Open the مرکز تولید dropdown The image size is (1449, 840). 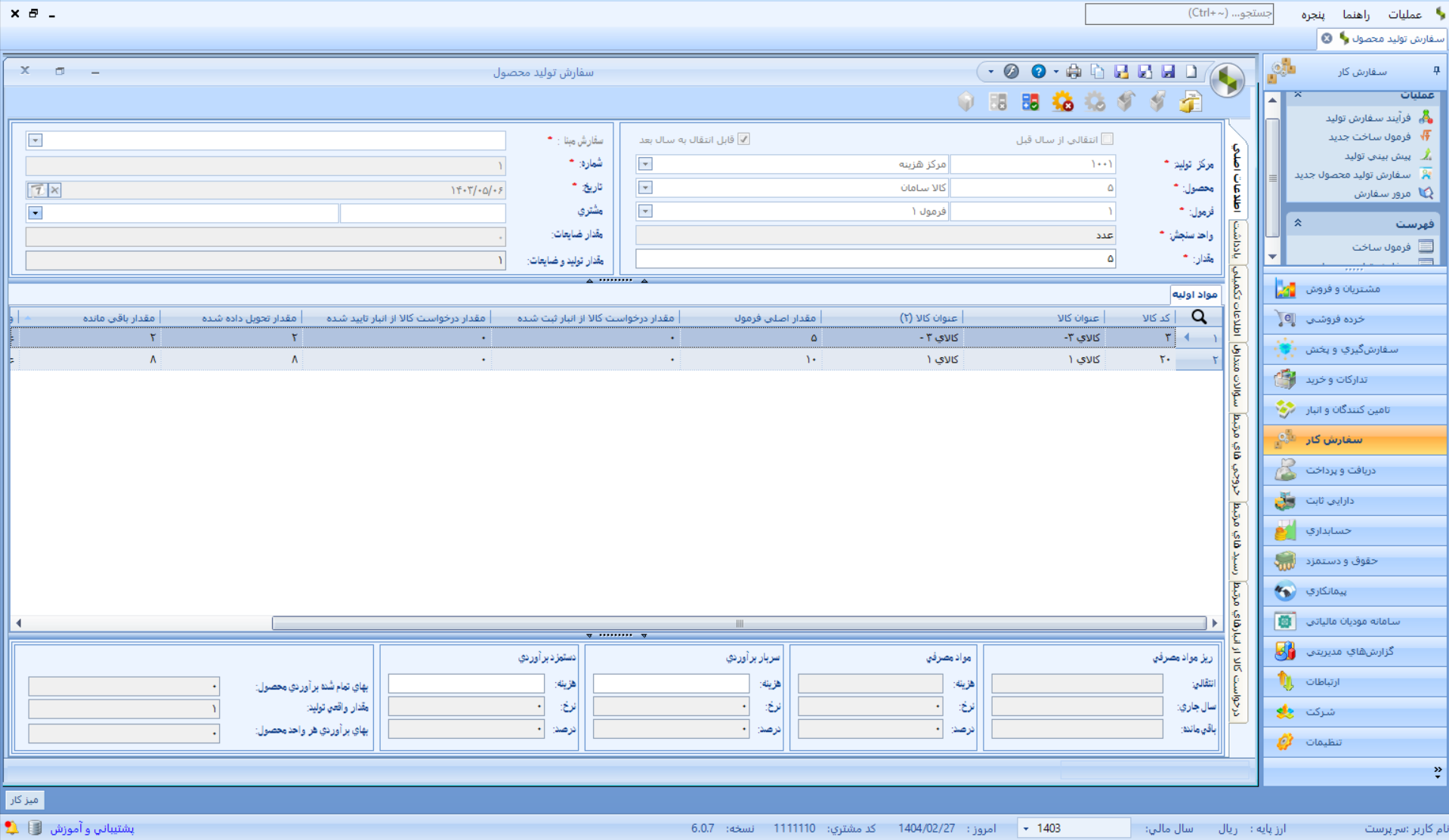[645, 164]
